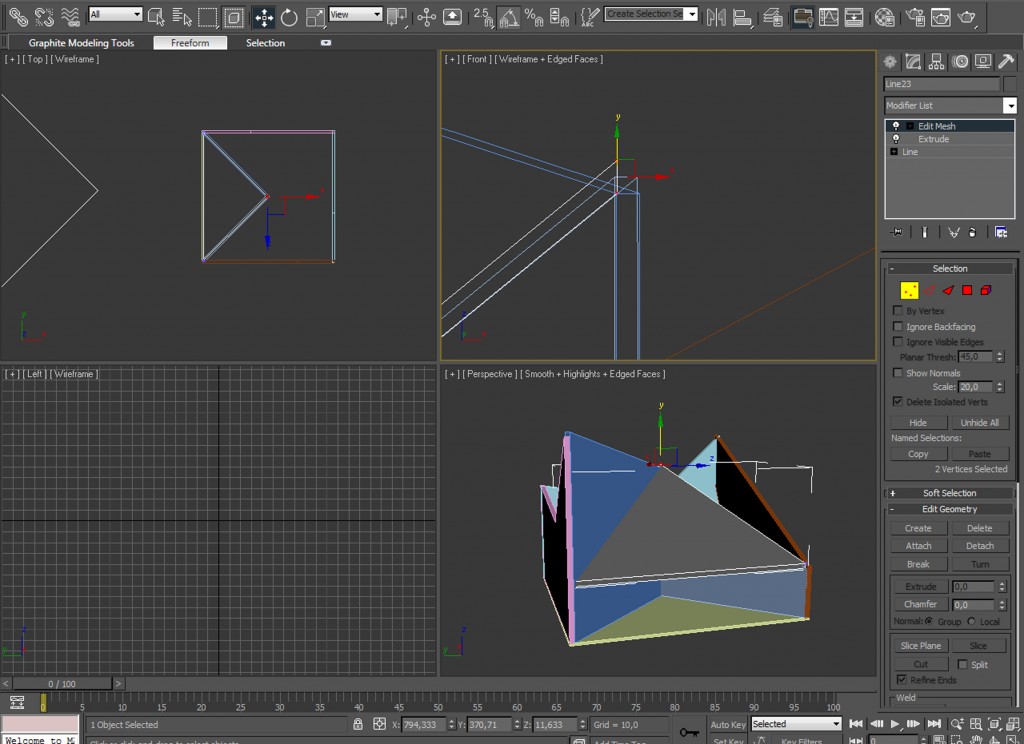Open Schematic View
Viewport: 1024px width, 744px height.
pos(854,17)
